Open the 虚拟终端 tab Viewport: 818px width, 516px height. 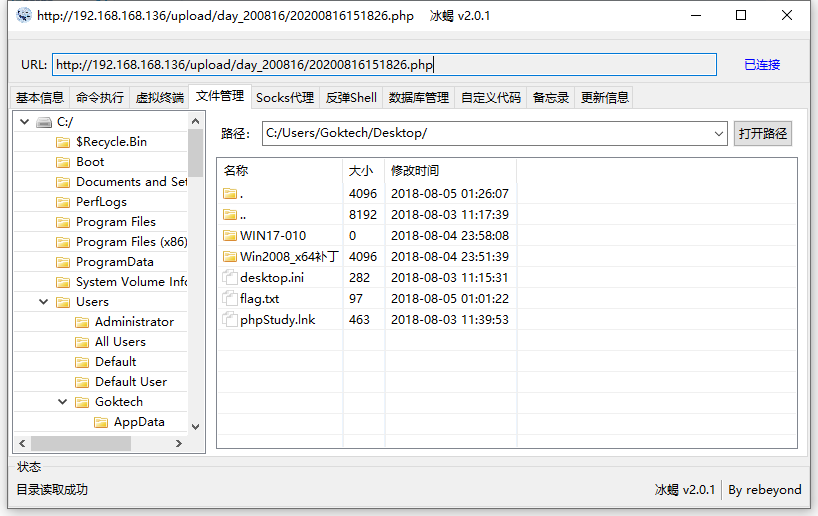pos(160,98)
